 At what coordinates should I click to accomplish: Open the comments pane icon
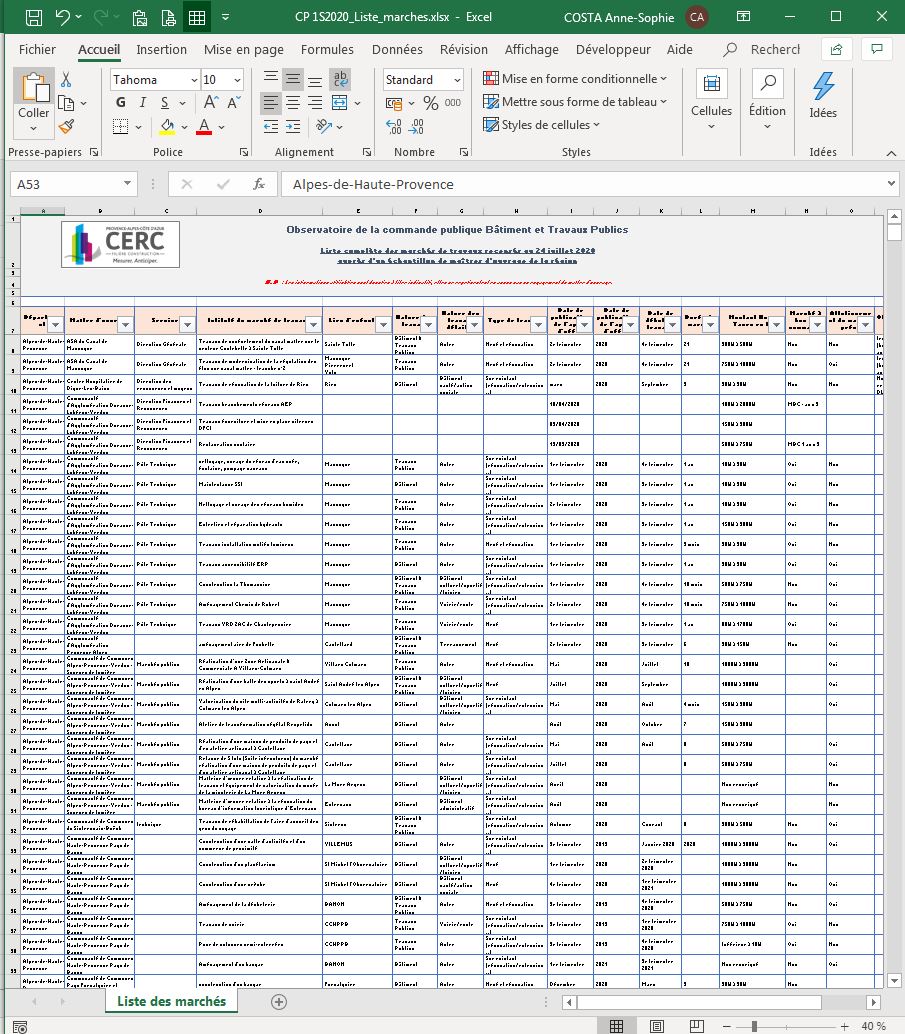click(877, 49)
